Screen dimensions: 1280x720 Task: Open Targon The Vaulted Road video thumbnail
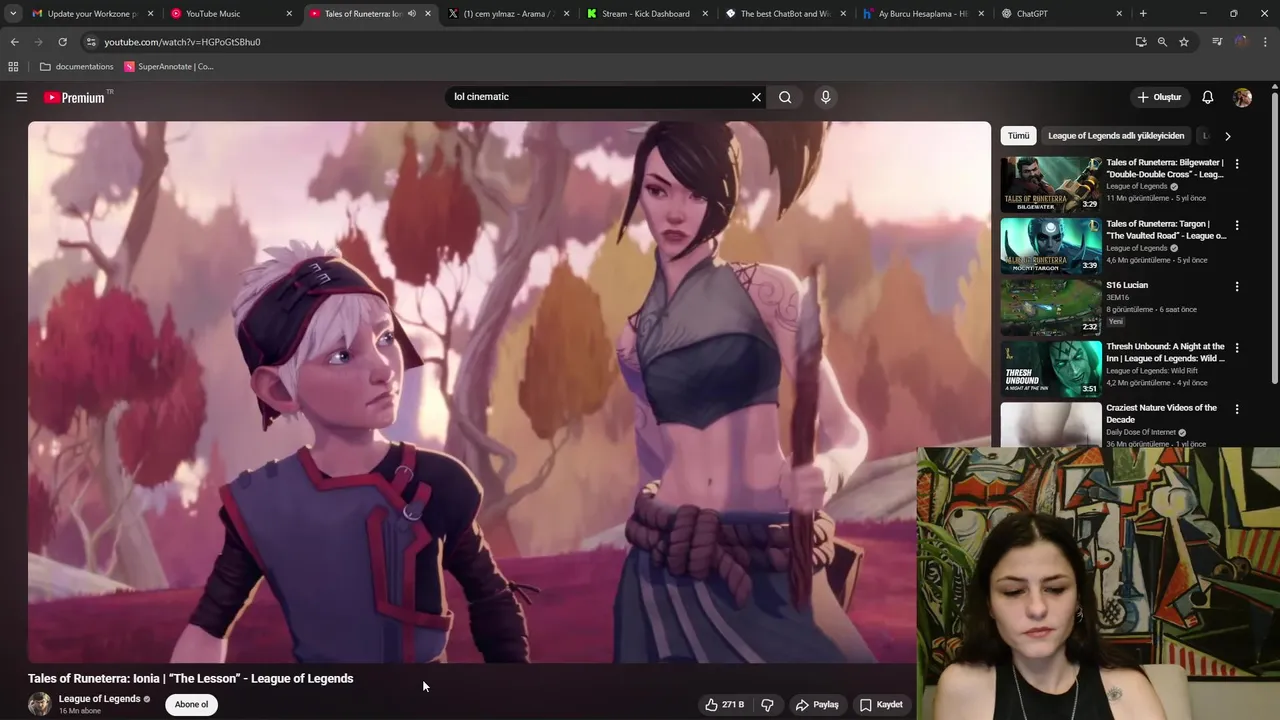[x=1051, y=246]
